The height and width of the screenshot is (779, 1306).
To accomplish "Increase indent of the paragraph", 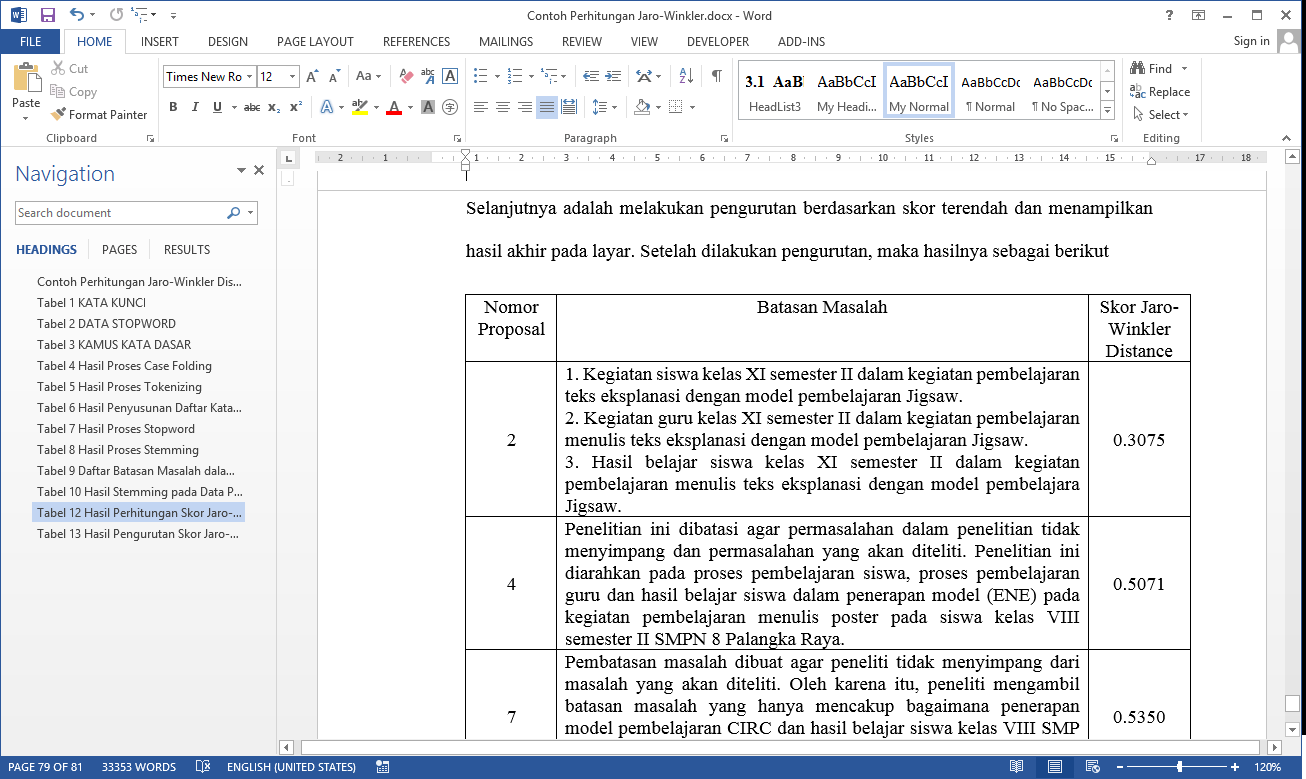I will (612, 76).
